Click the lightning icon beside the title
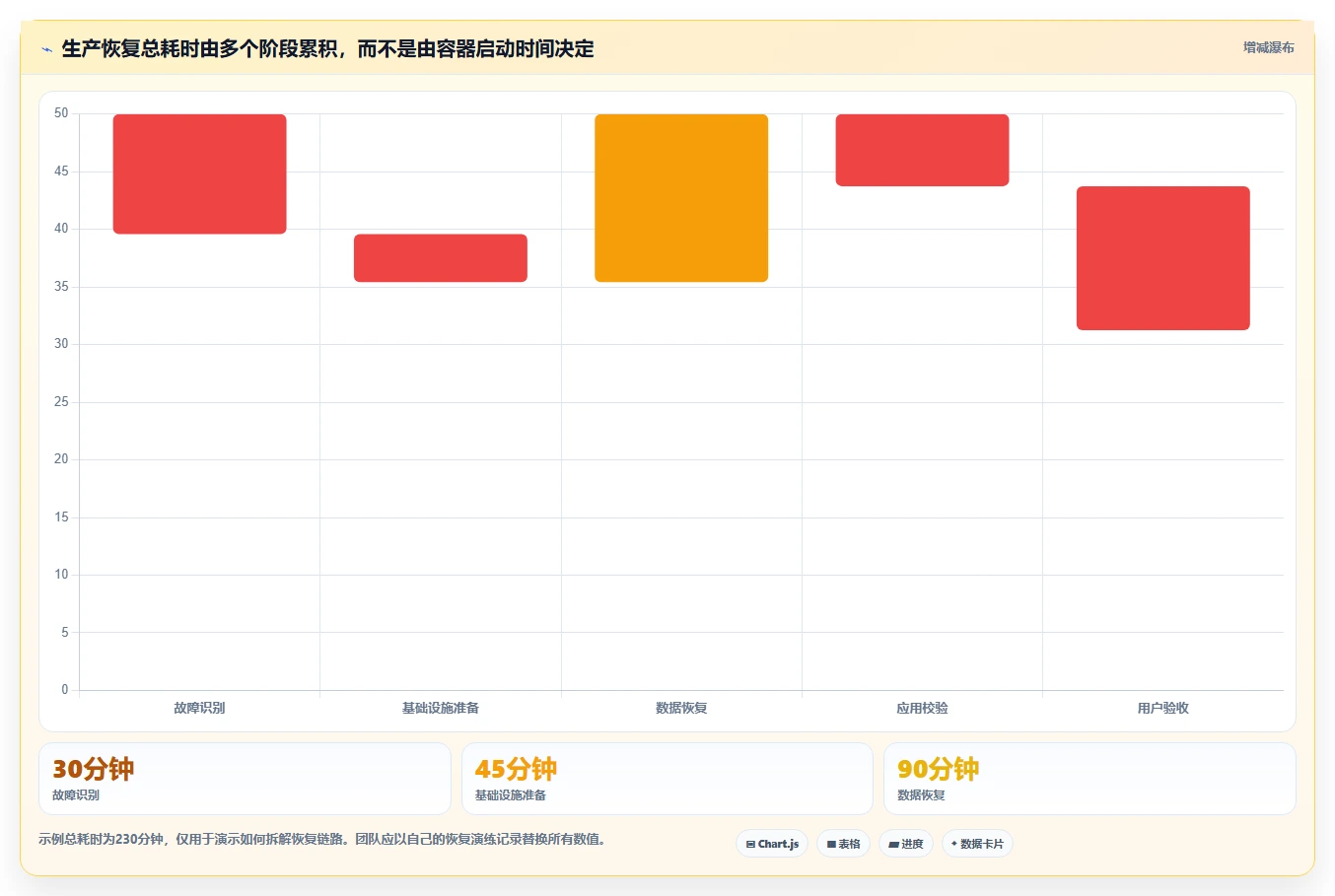Screen dimensions: 1335x896 coord(46,49)
